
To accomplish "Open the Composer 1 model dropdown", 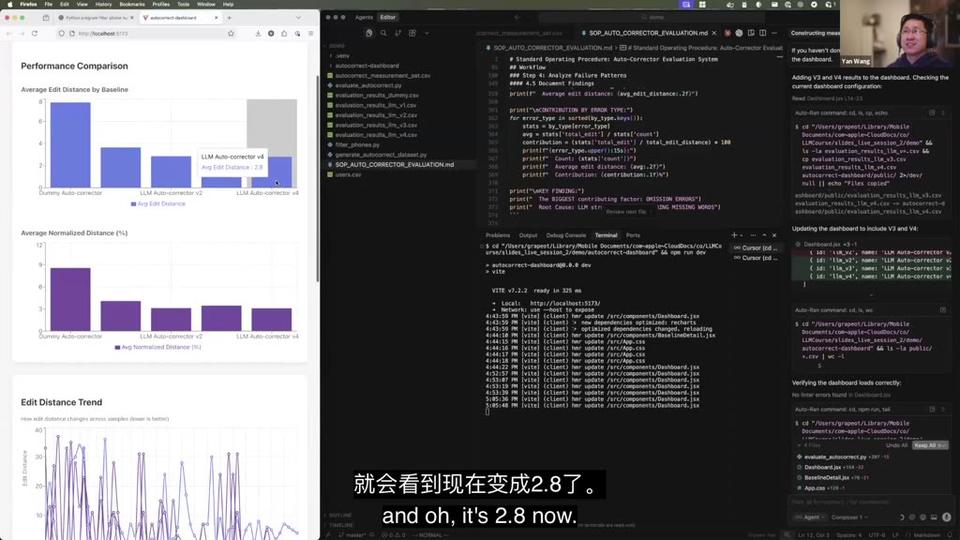I will 849,517.
